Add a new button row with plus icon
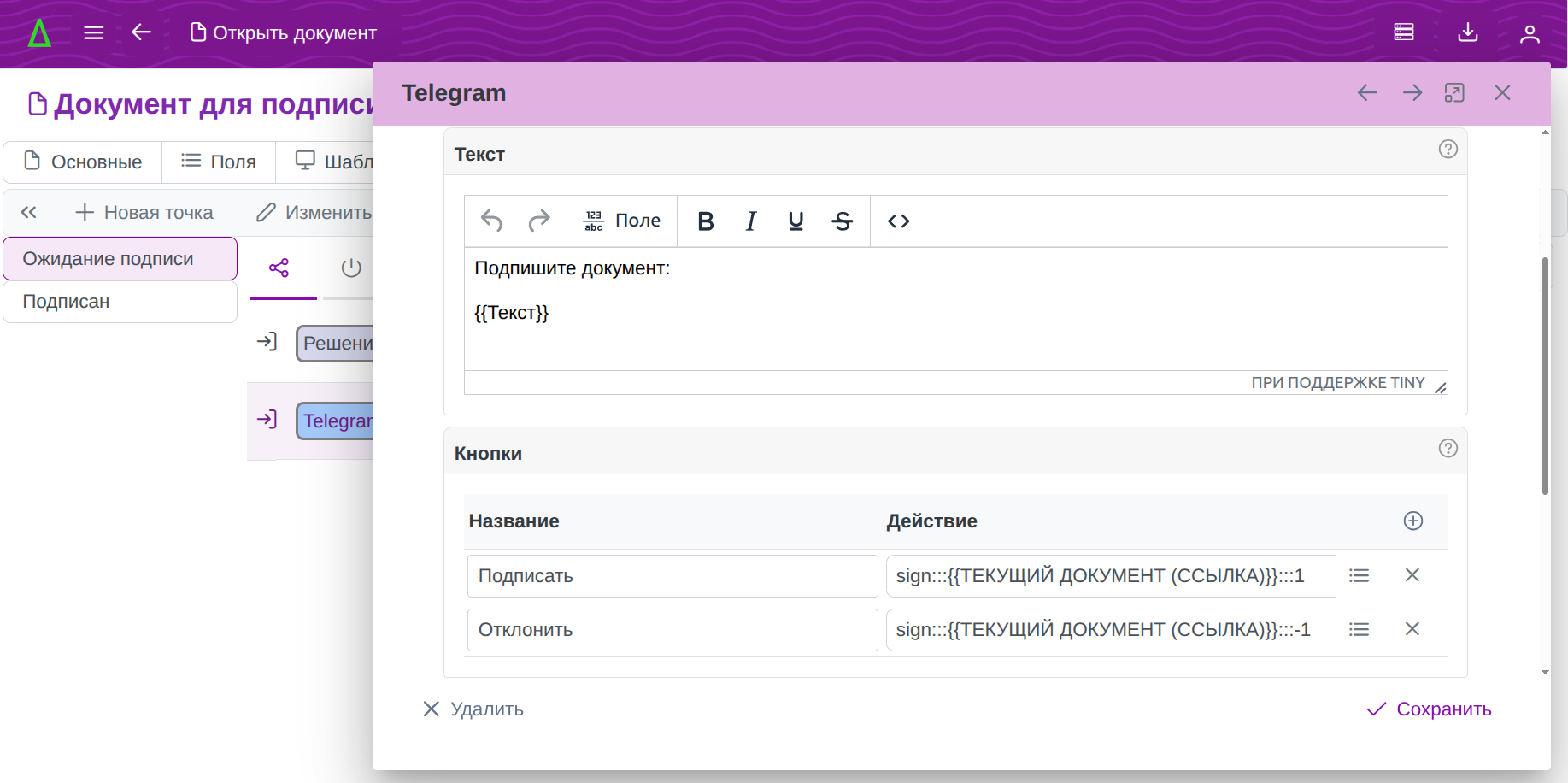This screenshot has width=1568, height=783. tap(1412, 521)
